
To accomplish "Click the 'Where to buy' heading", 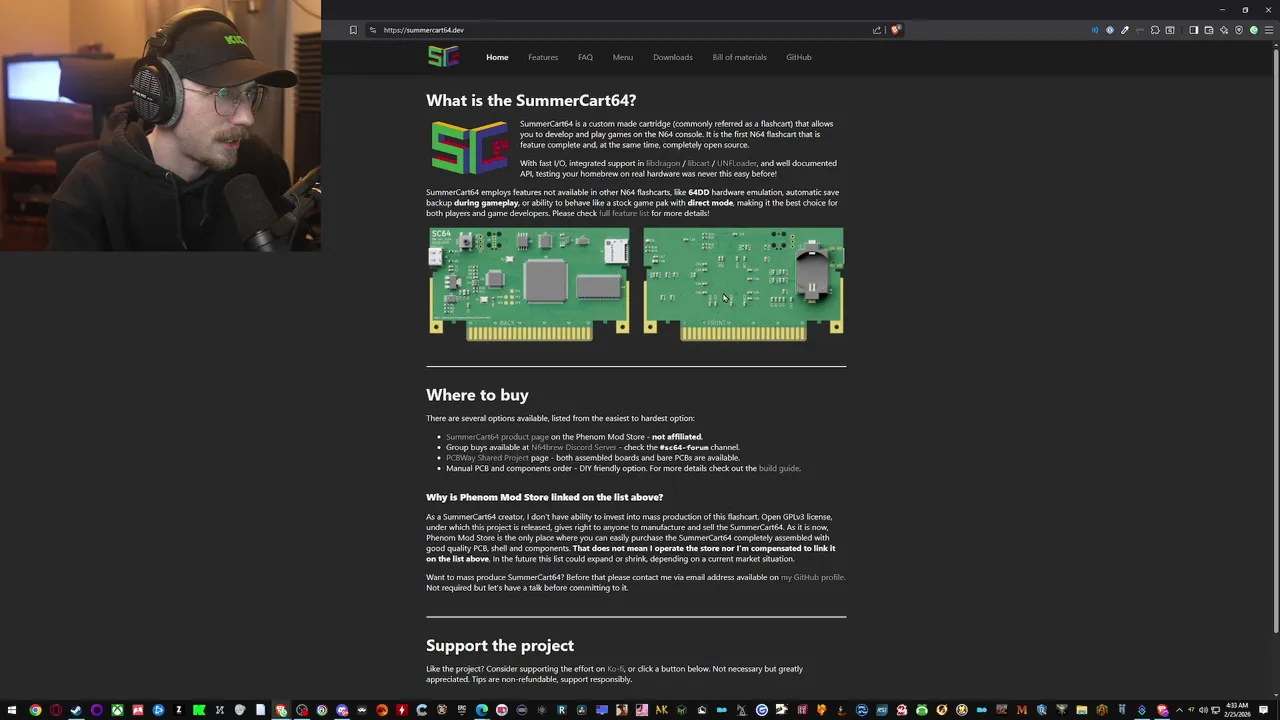I will 477,395.
